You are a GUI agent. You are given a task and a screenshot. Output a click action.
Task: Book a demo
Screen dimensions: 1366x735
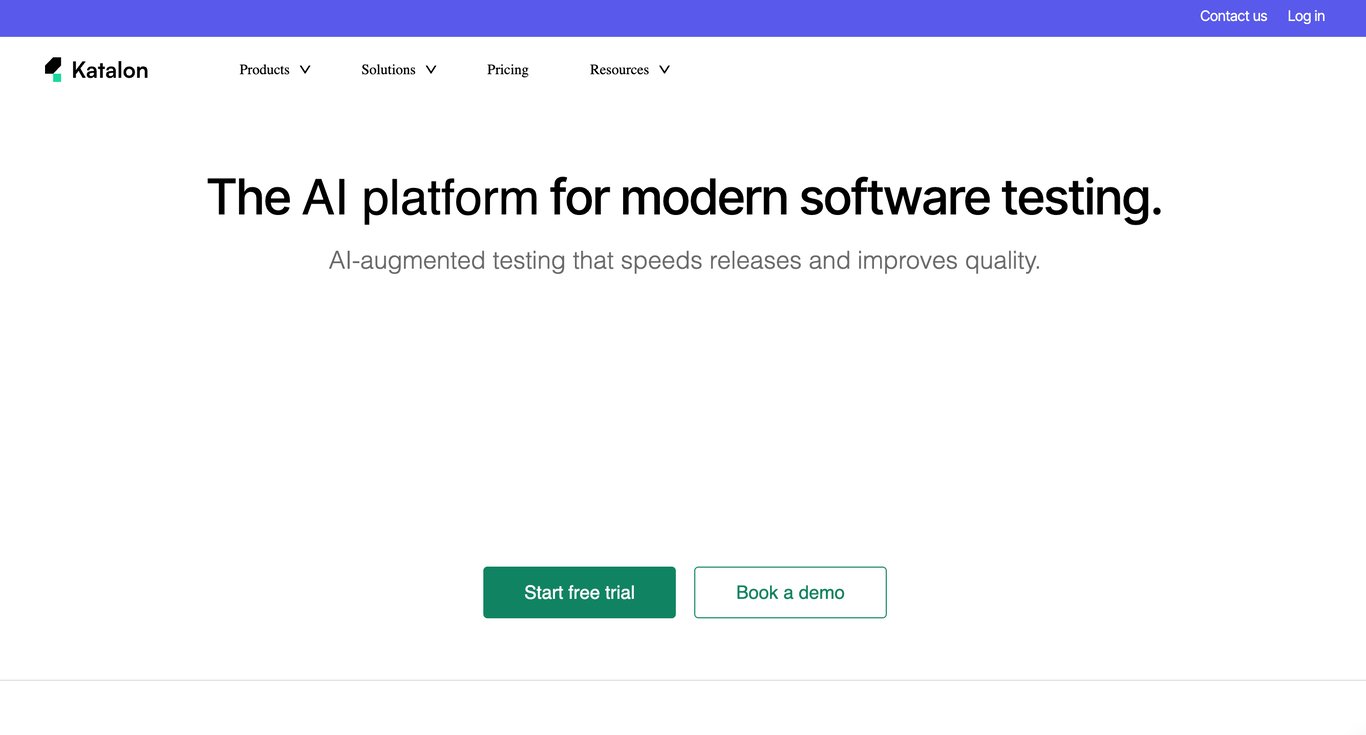tap(790, 592)
